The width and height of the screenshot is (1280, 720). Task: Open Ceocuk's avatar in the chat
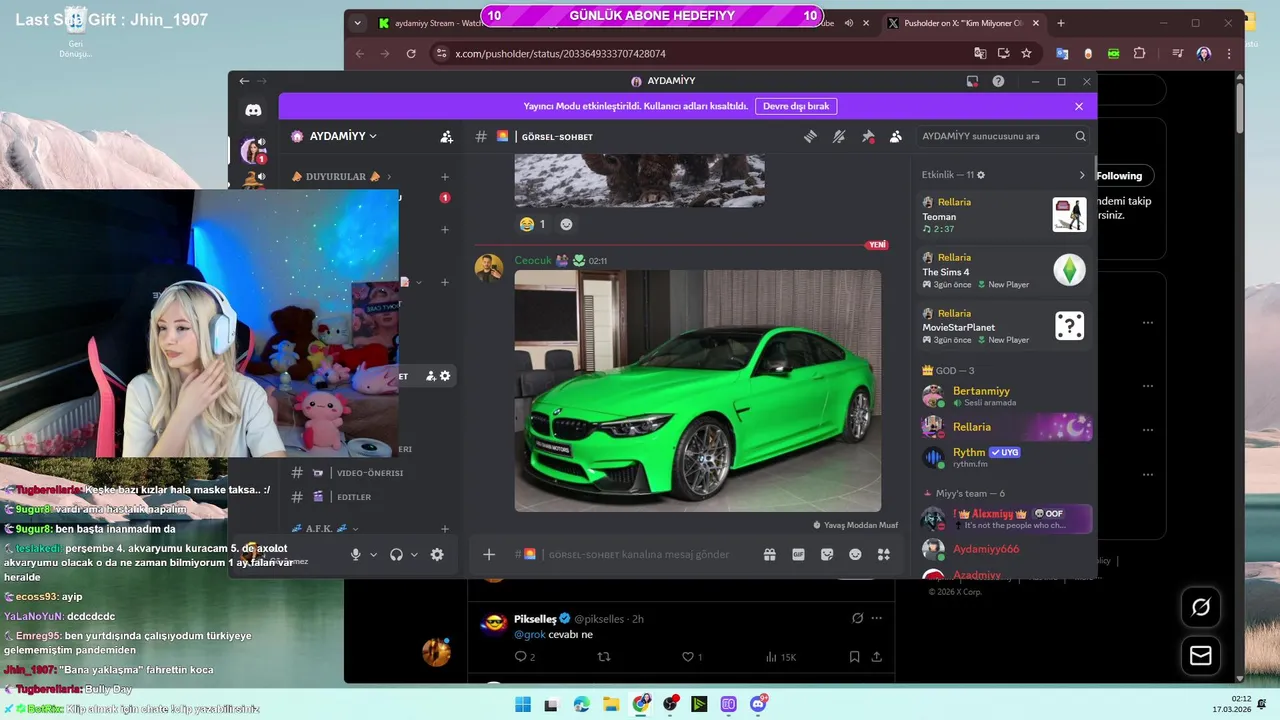coord(489,268)
